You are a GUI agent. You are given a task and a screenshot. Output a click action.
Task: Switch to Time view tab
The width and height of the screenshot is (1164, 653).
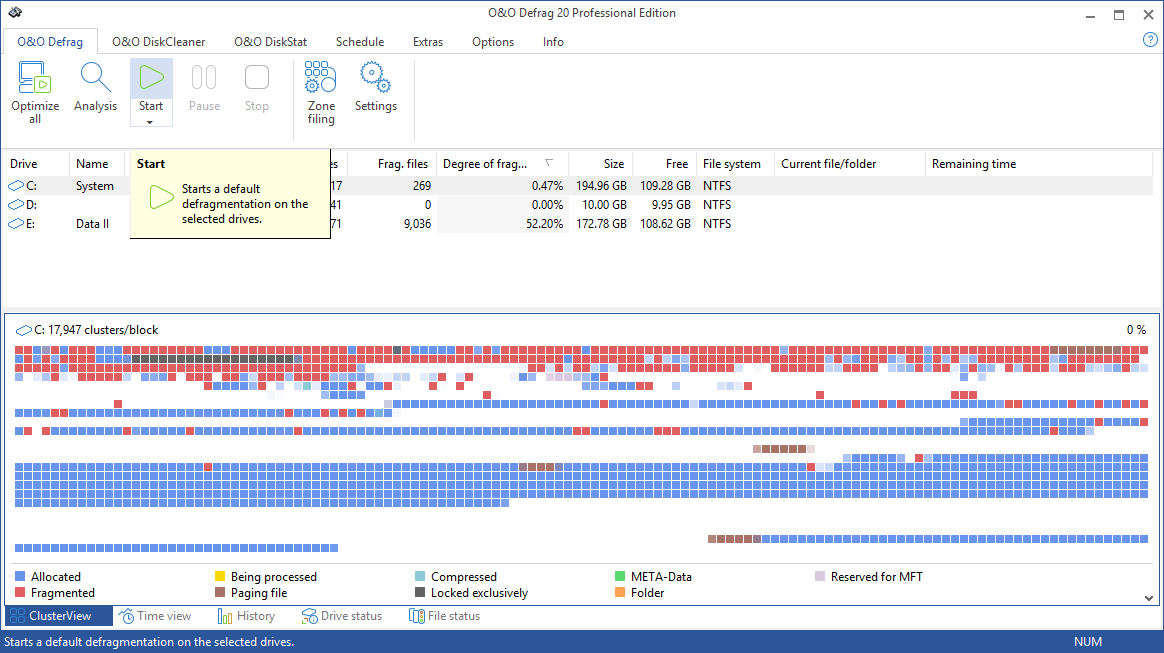pos(155,616)
